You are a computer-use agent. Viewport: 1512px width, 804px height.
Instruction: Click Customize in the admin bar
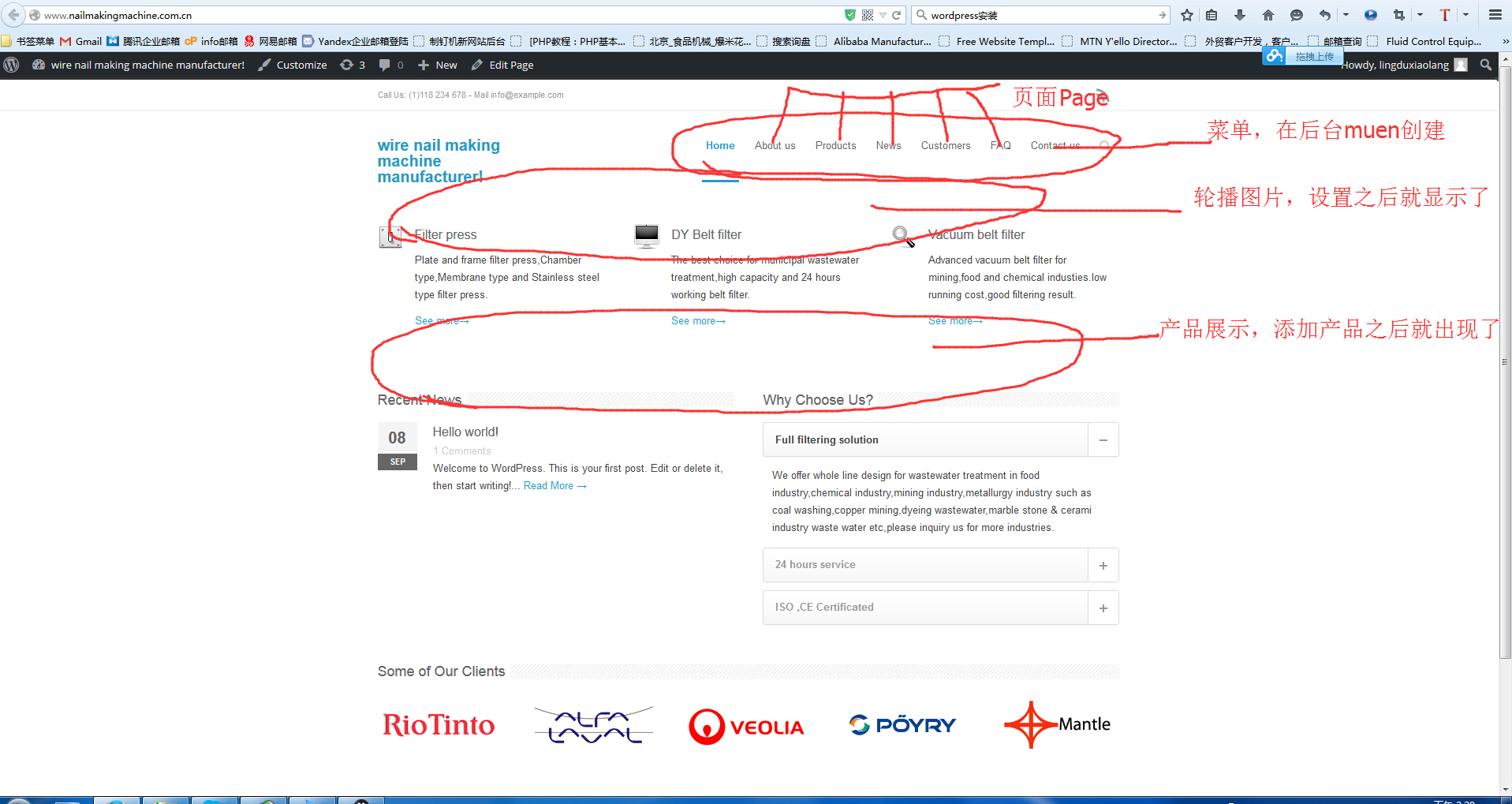[293, 65]
